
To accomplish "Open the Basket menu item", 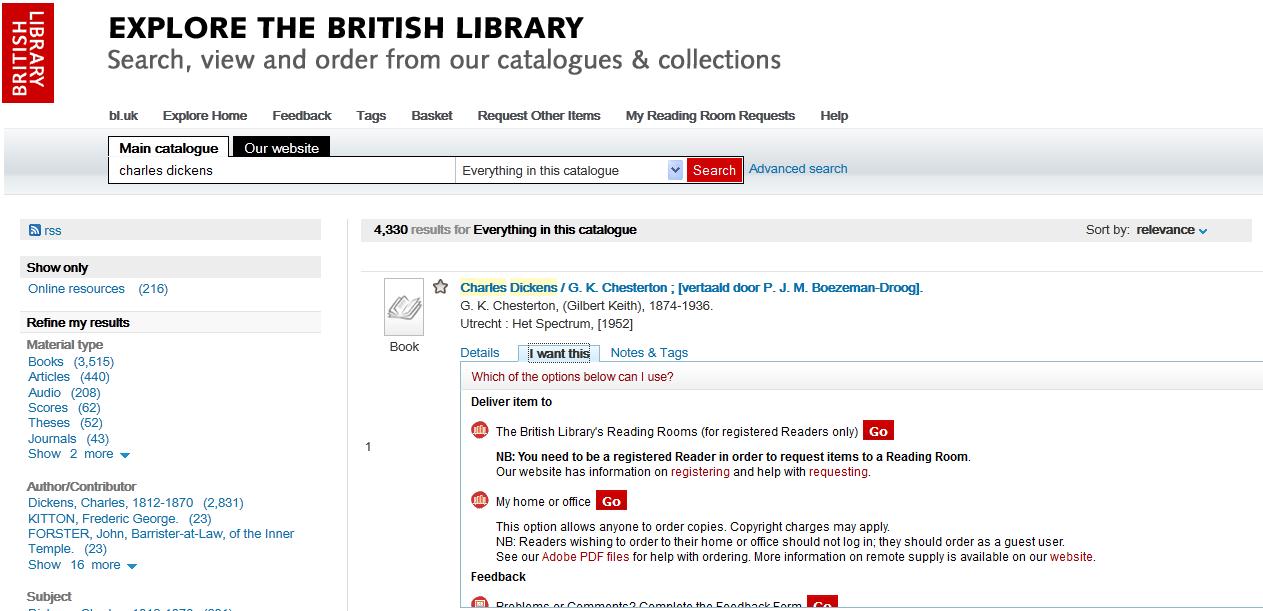I will [x=432, y=116].
